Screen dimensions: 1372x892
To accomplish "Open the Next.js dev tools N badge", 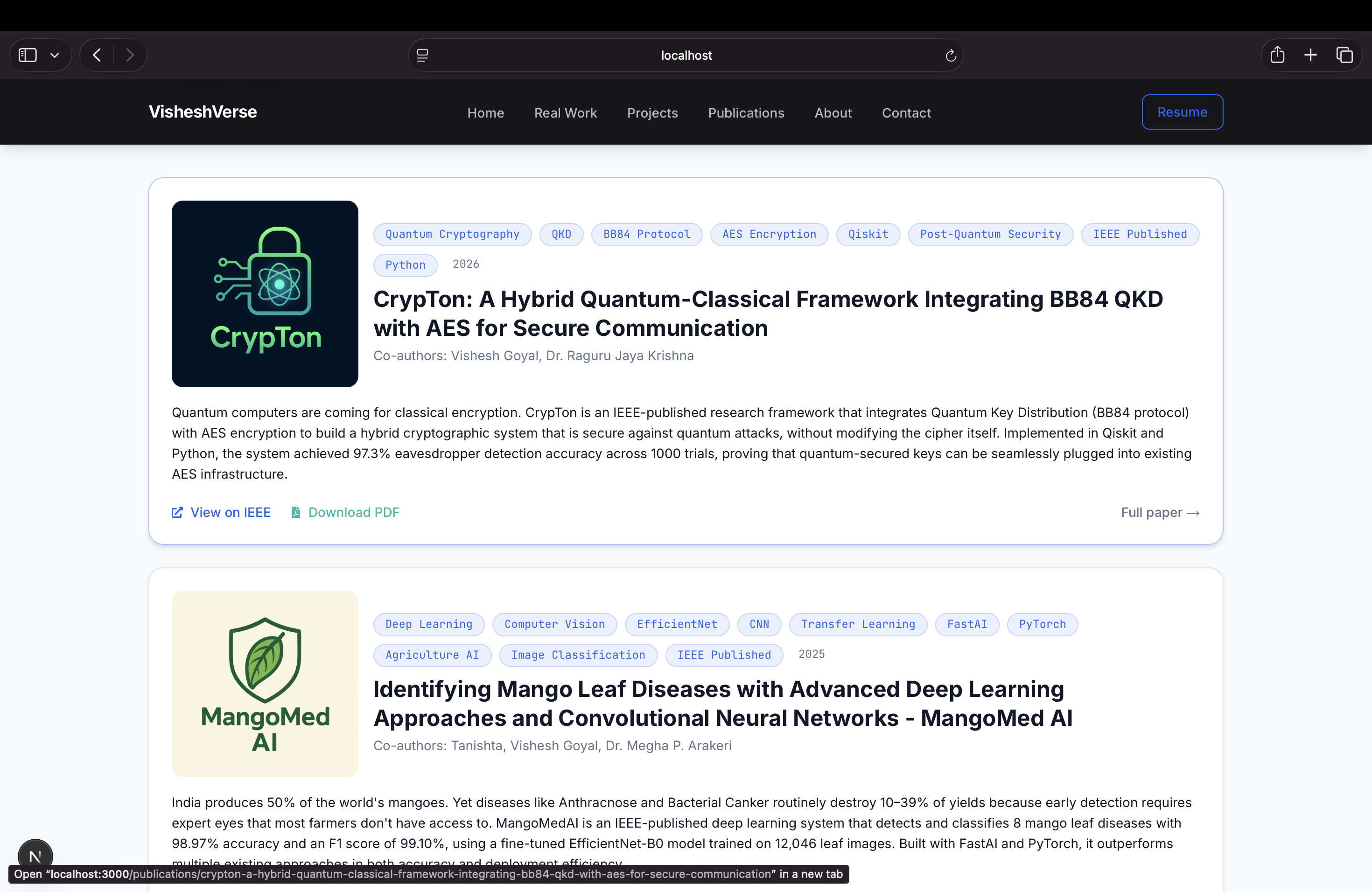I will [35, 856].
